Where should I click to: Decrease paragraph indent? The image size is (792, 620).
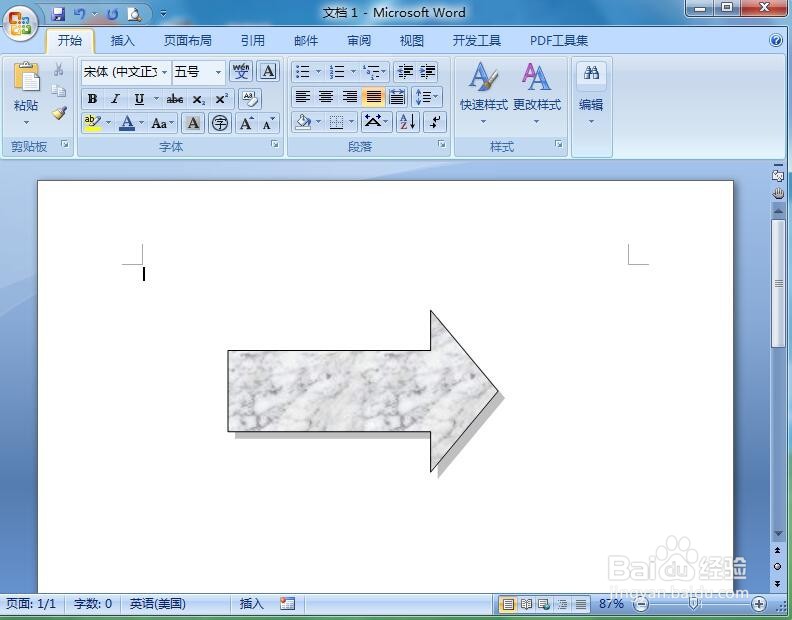click(x=405, y=71)
